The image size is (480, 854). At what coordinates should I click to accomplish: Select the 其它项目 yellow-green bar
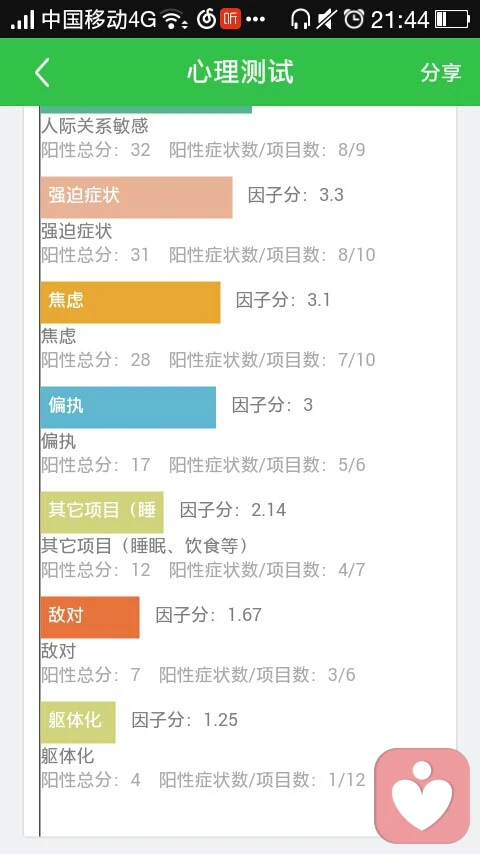click(102, 512)
